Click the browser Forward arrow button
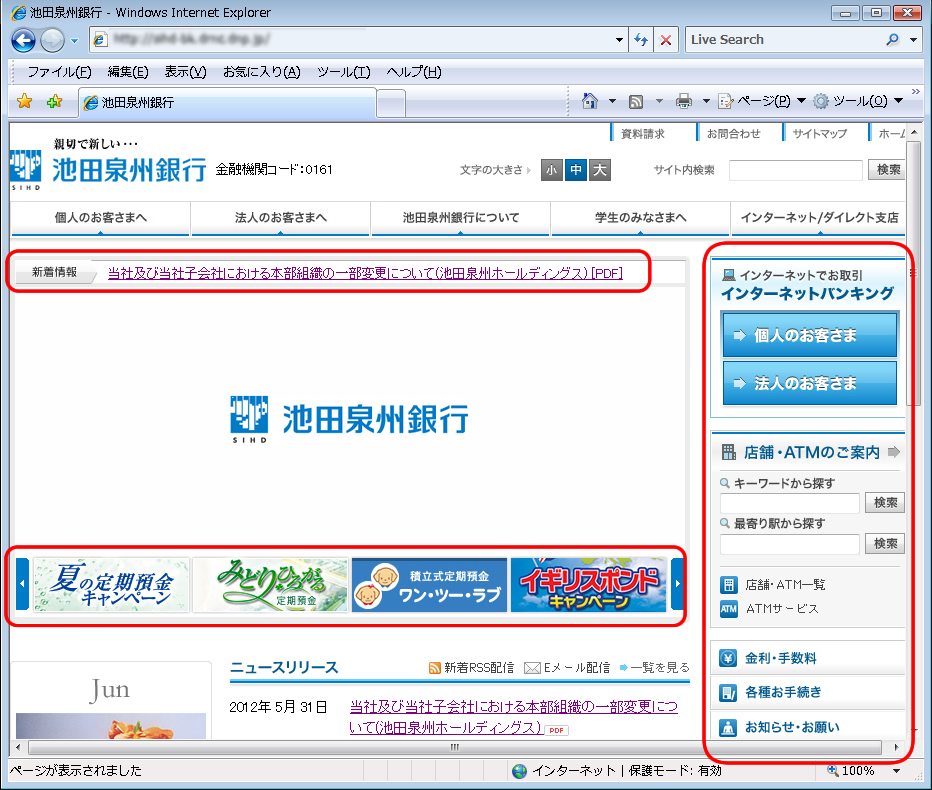932x790 pixels. (52, 40)
